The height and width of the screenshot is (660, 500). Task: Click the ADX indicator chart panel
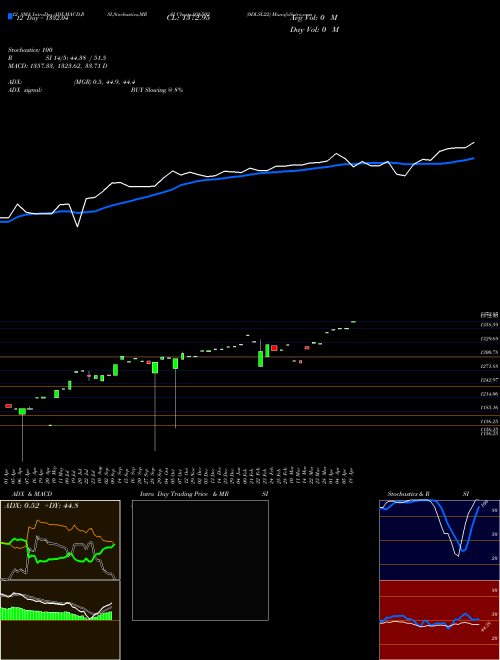(60, 540)
